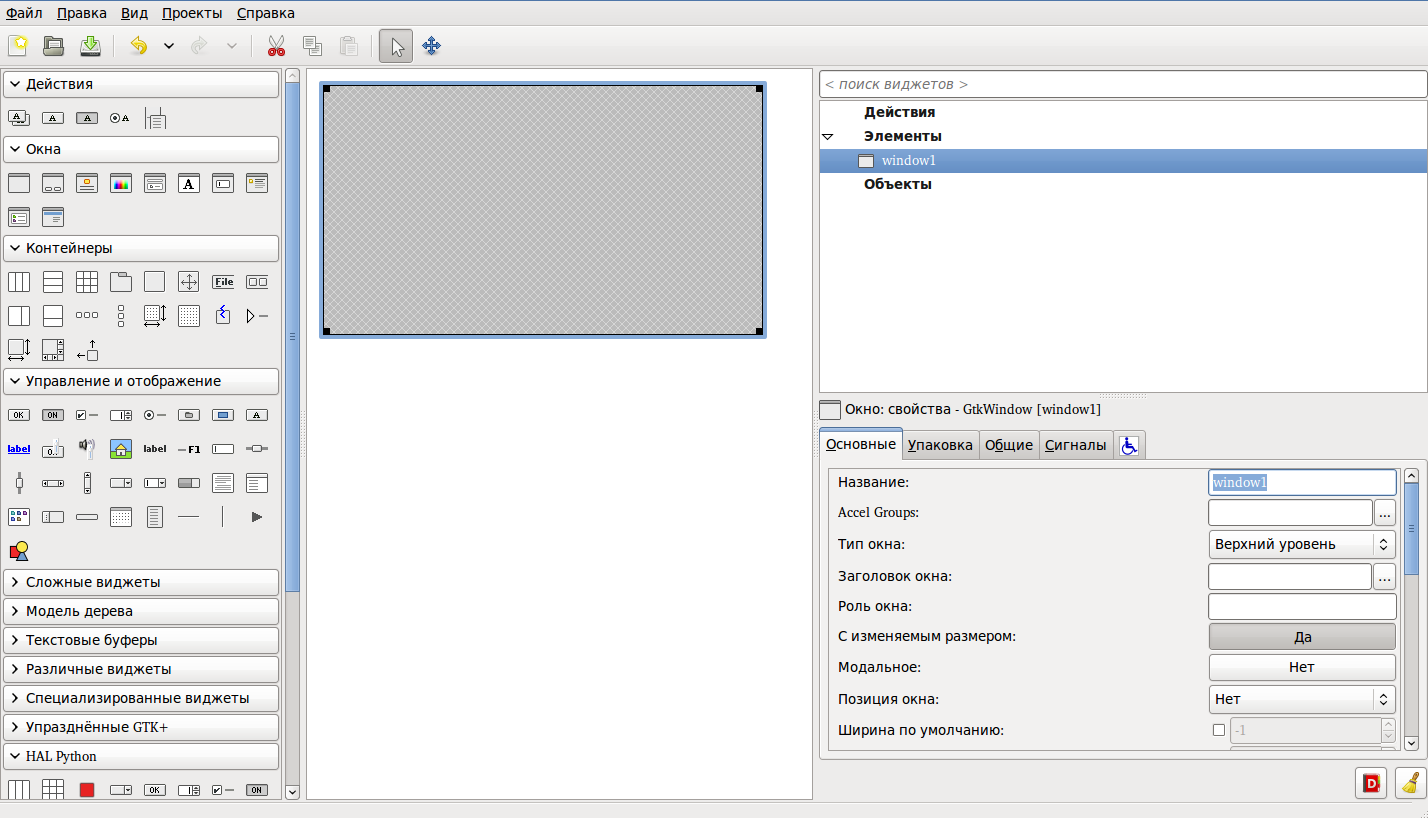
Task: Enable the 'Ширина по умолчанию' checkbox
Action: [1218, 730]
